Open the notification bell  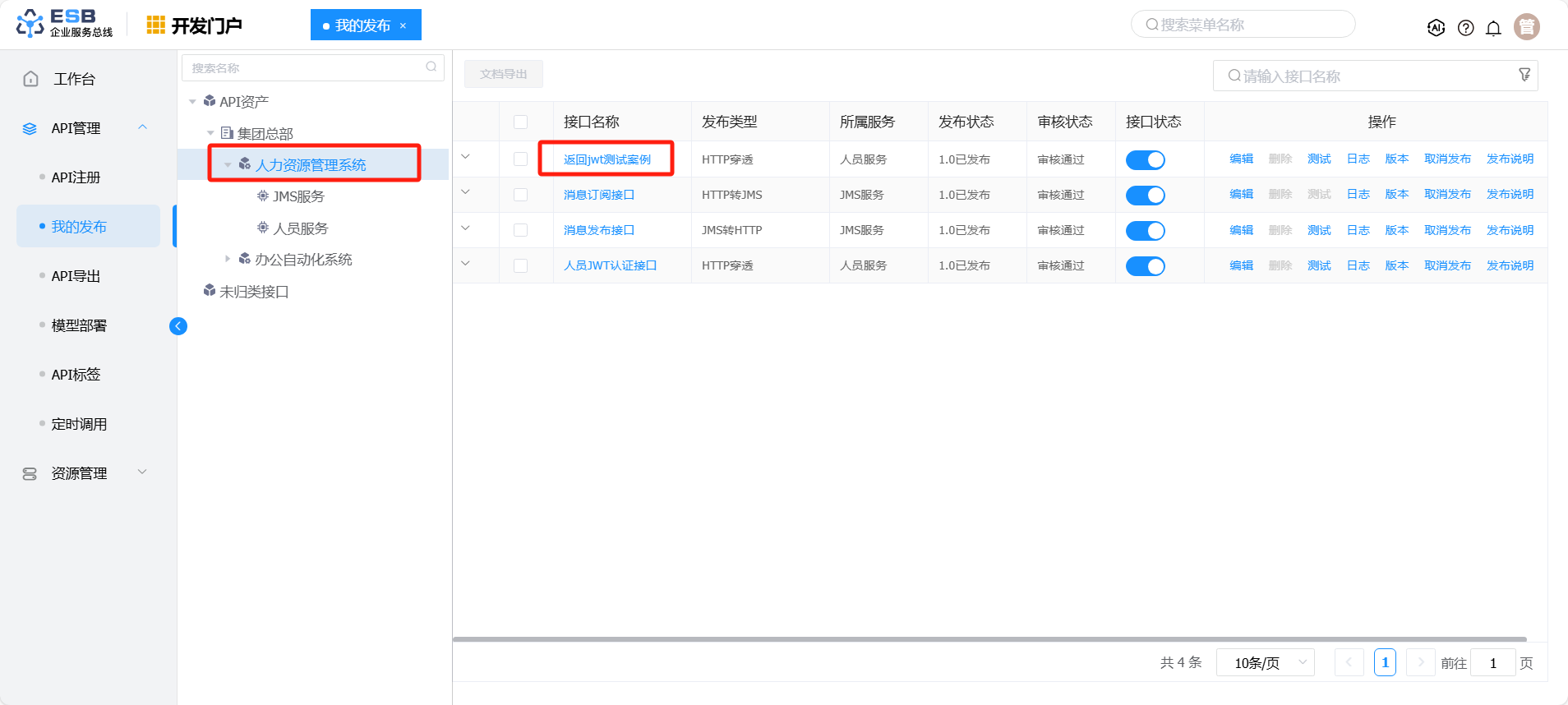point(1493,28)
